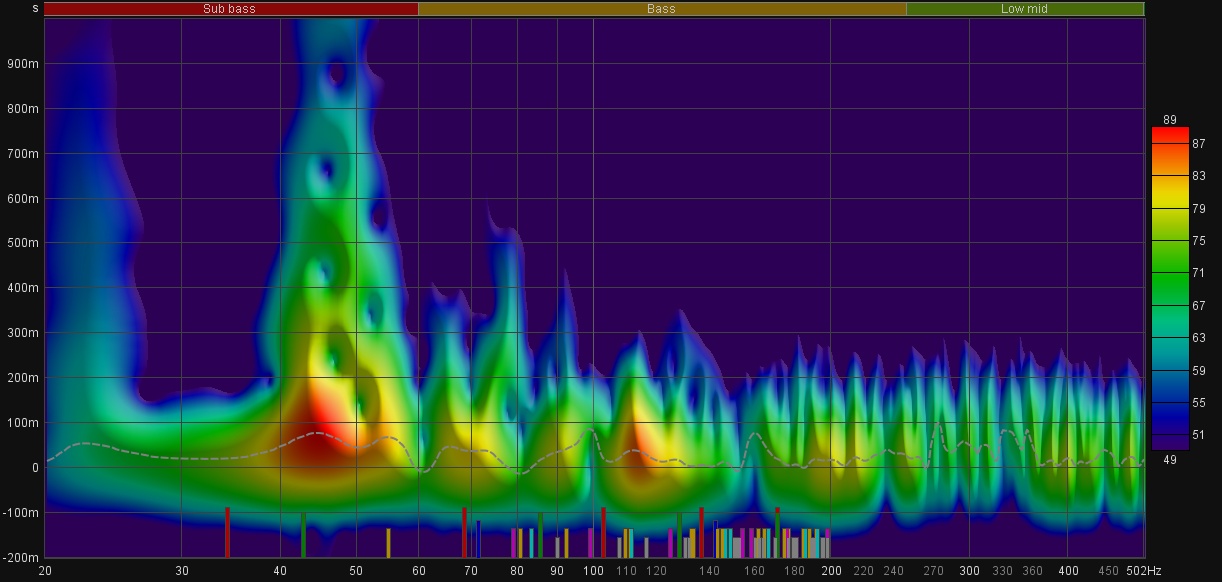Click the orange hot spot near 110 Hz
This screenshot has height=582, width=1222.
click(x=638, y=442)
